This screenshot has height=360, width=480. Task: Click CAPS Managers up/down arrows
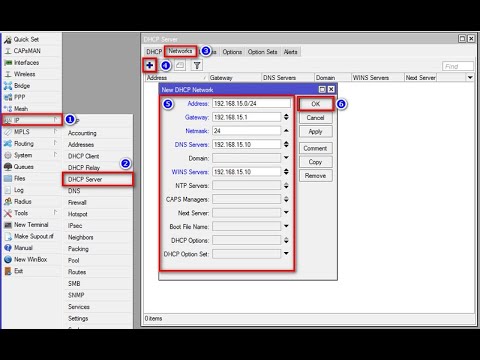[286, 199]
